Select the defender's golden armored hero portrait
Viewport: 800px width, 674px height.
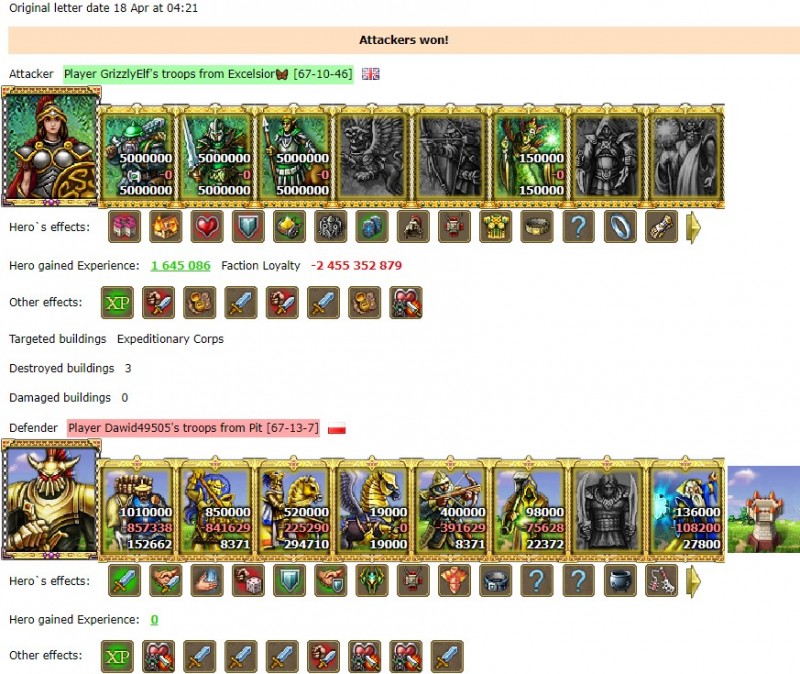pyautogui.click(x=51, y=501)
